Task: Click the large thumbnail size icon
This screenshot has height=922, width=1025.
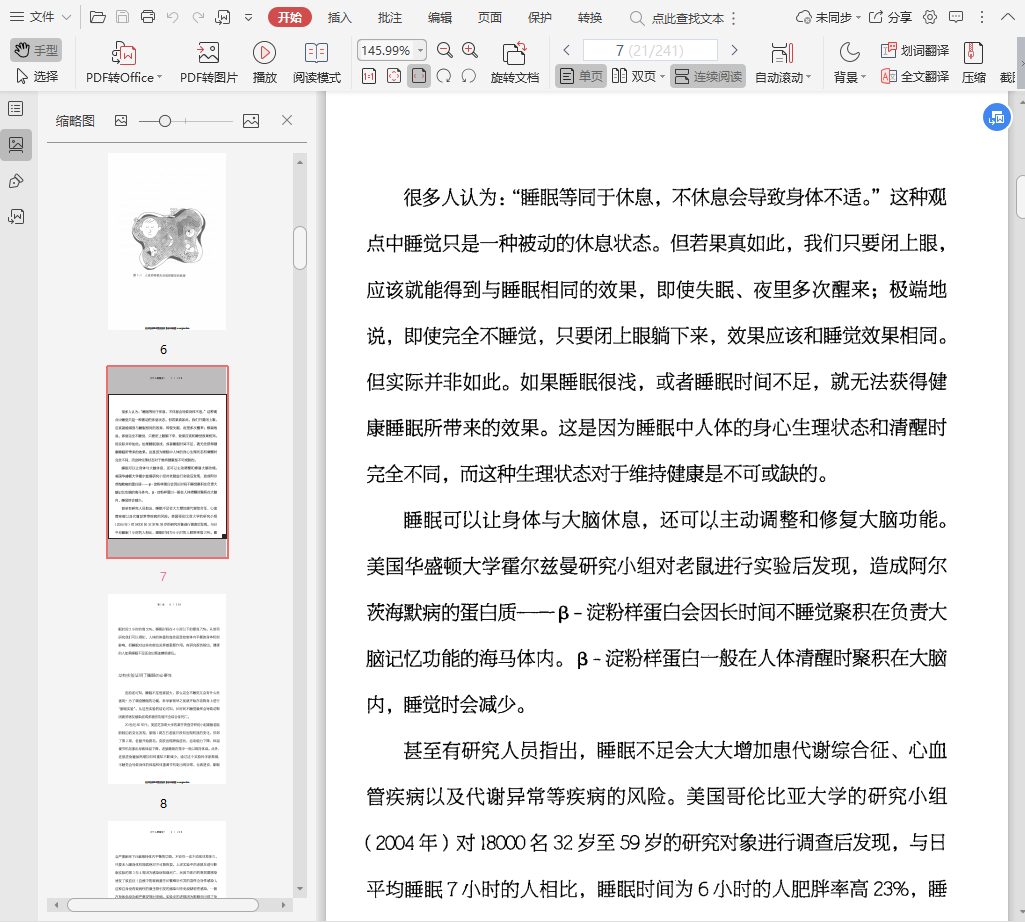Action: tap(251, 120)
